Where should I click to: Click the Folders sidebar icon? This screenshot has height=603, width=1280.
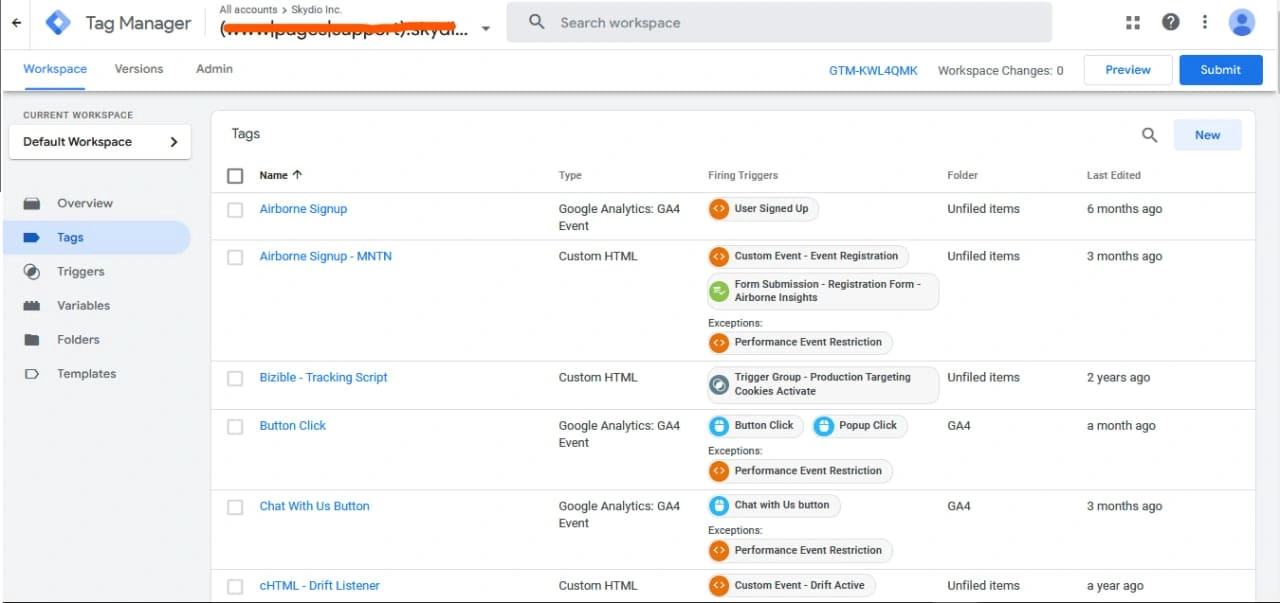[32, 339]
